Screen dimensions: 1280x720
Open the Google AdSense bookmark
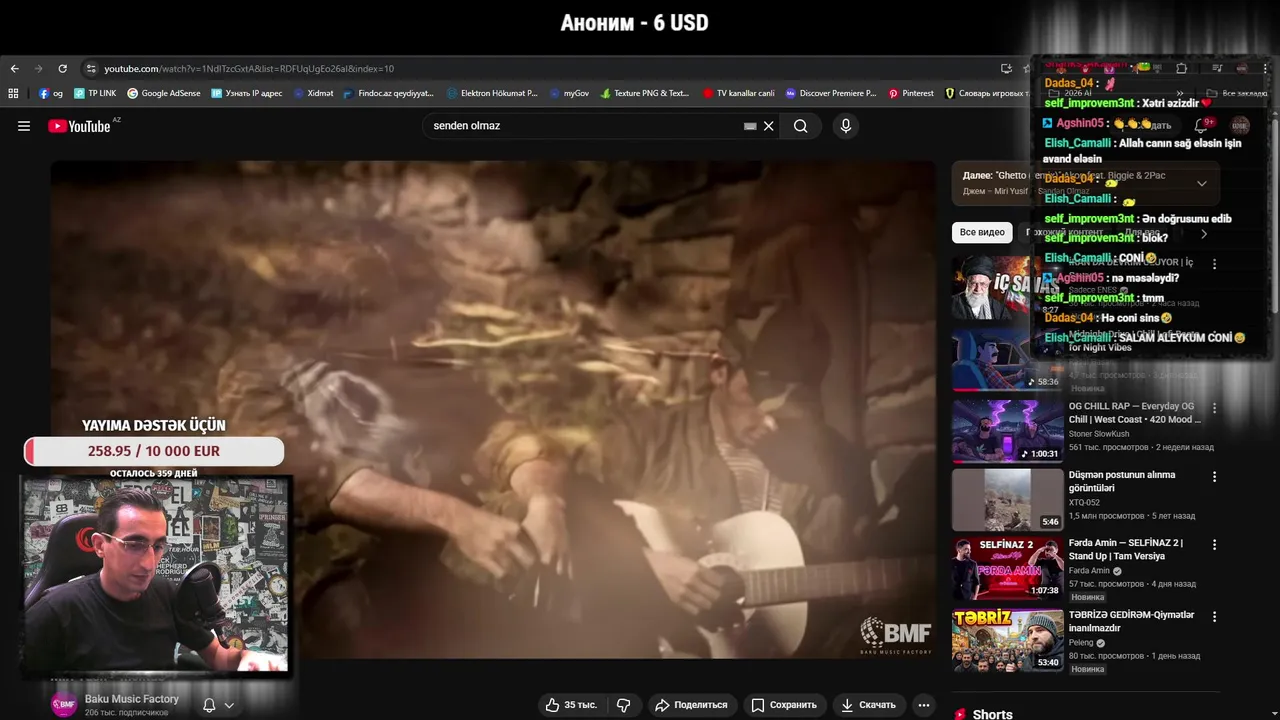tap(164, 93)
